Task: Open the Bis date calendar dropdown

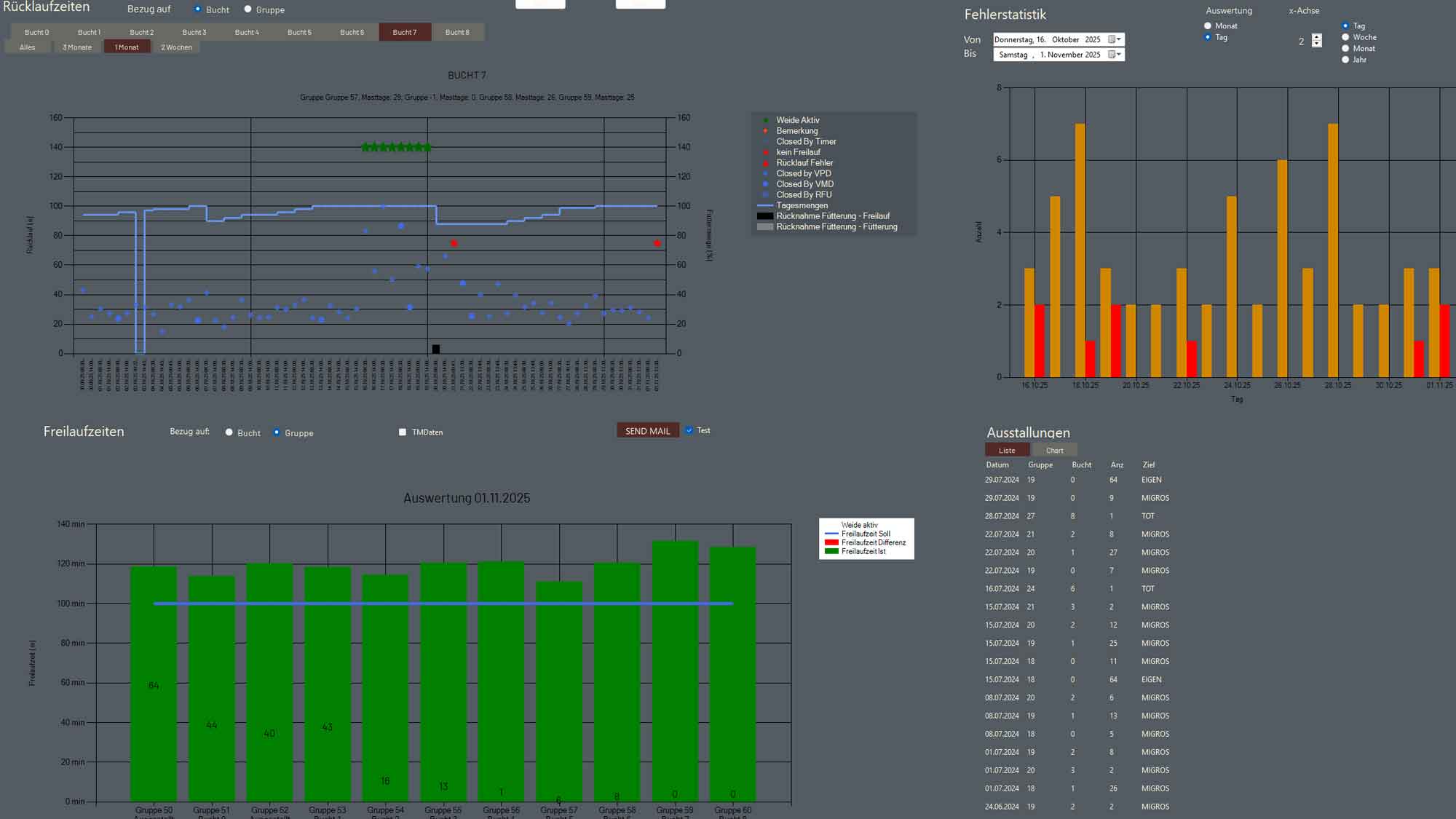Action: click(x=1114, y=55)
